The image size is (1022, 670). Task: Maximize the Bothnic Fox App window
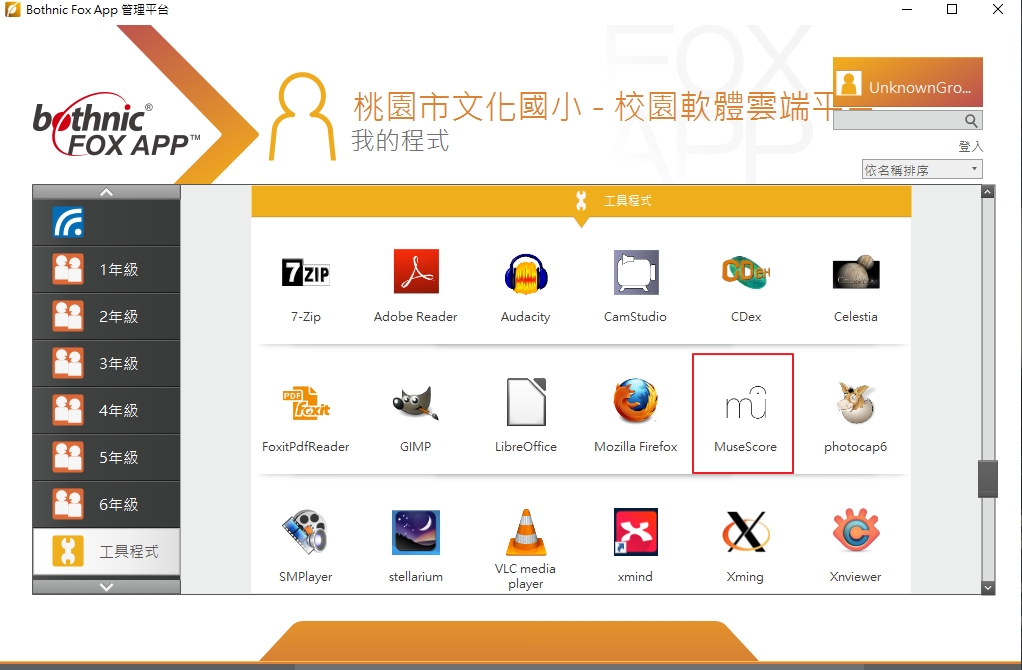point(952,9)
